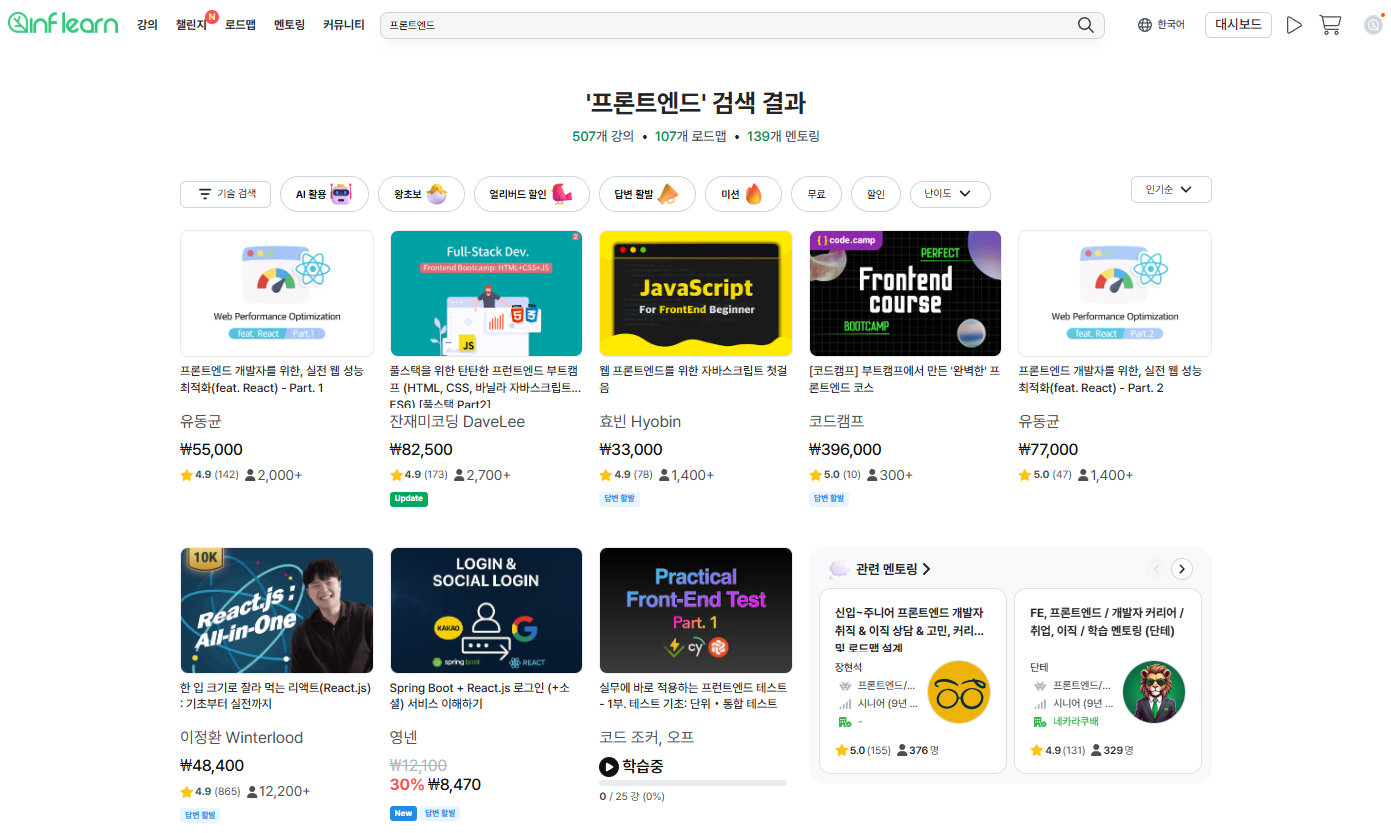Toggle the 할인 filter chip
The height and width of the screenshot is (833, 1391).
876,194
